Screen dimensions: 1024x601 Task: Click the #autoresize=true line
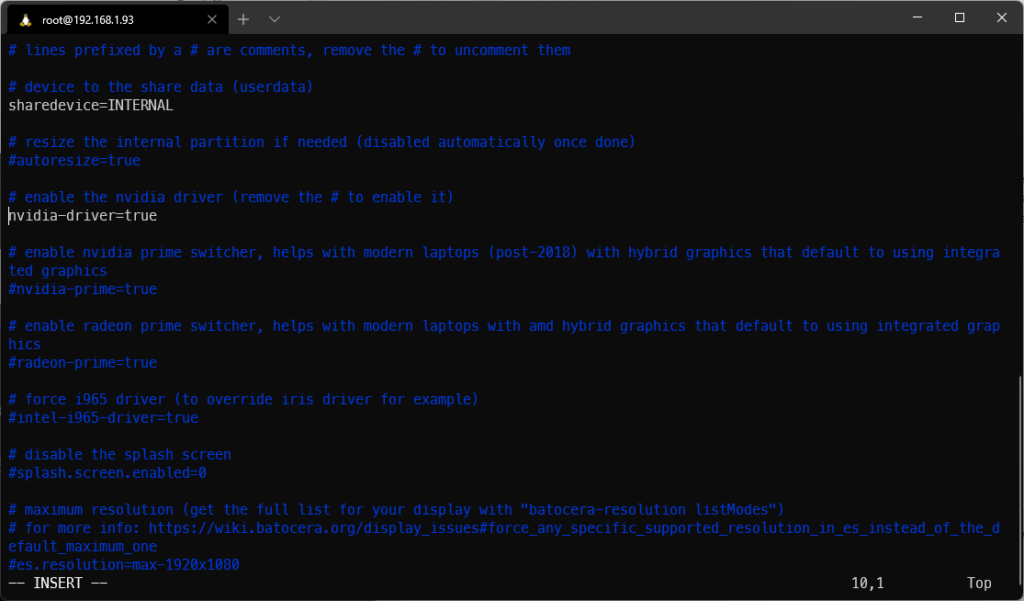pos(74,160)
